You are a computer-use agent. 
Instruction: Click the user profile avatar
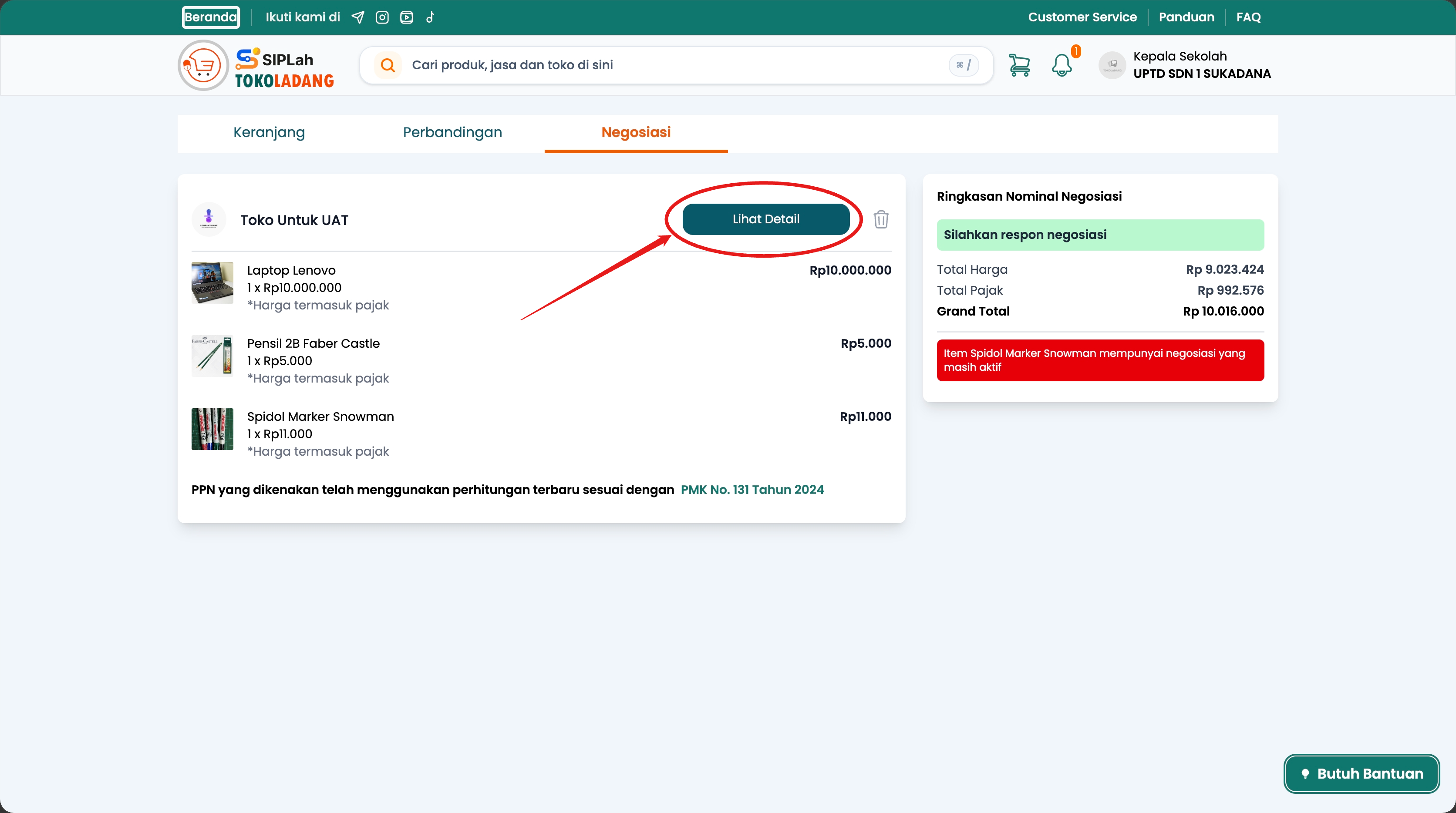click(1112, 66)
